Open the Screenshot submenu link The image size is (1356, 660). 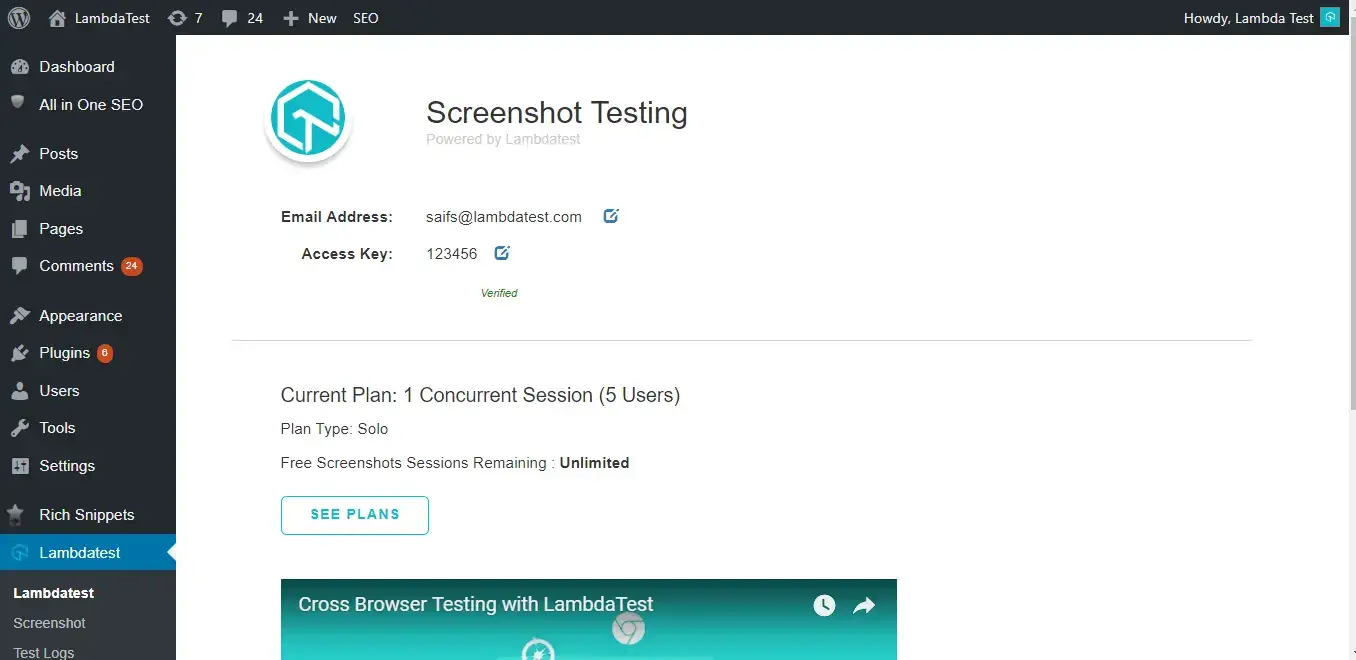coord(49,623)
